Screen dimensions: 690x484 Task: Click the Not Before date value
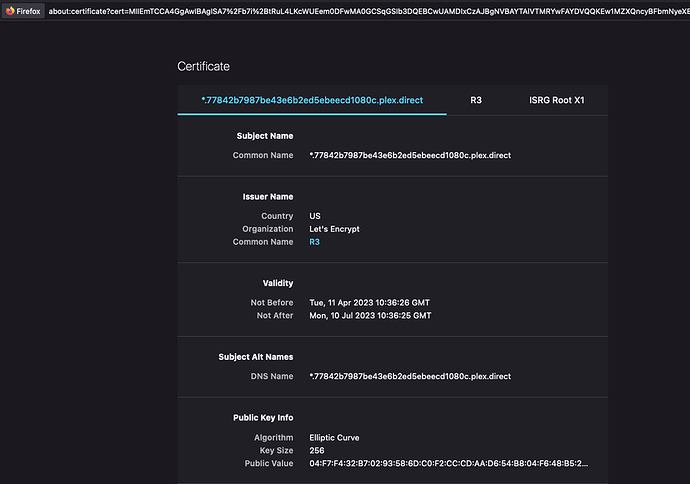(x=370, y=302)
